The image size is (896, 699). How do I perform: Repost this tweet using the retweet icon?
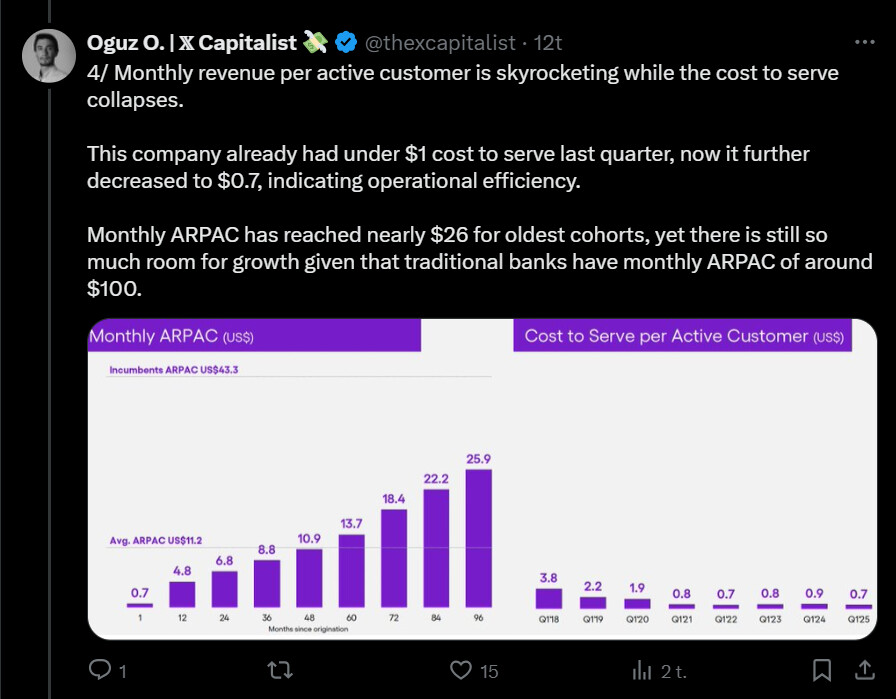283,669
